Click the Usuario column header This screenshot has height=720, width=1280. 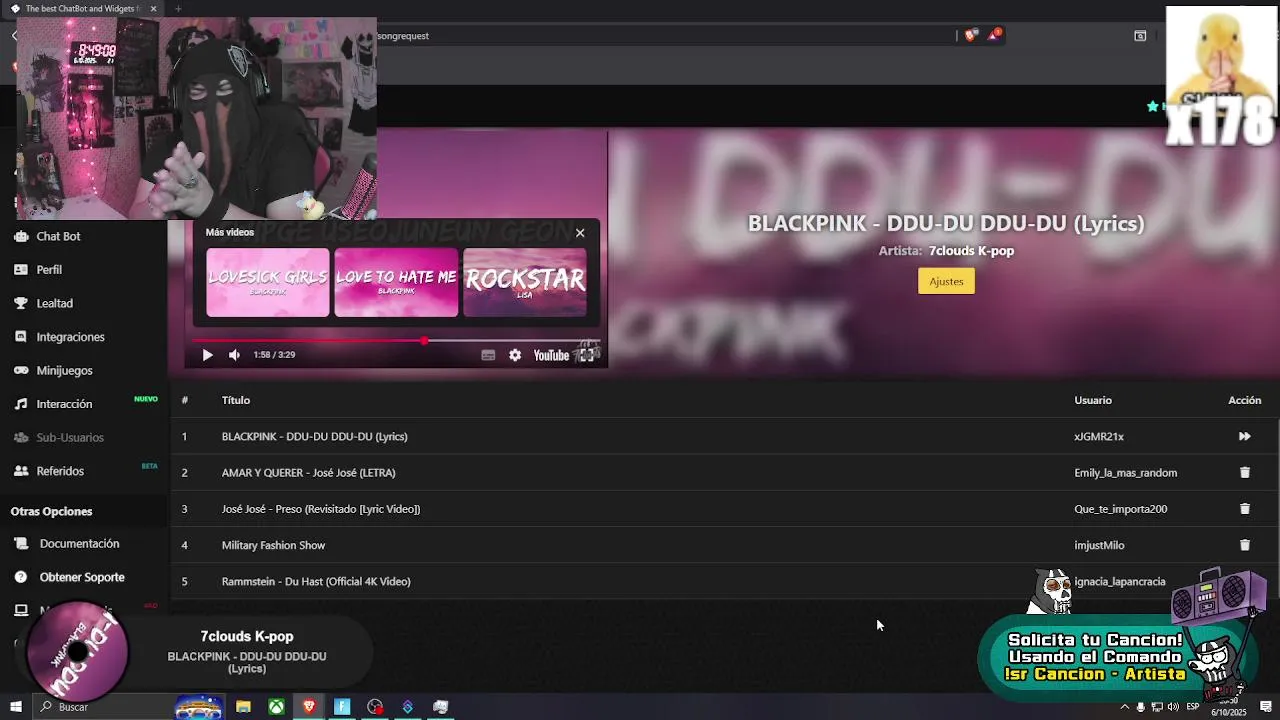(1093, 400)
